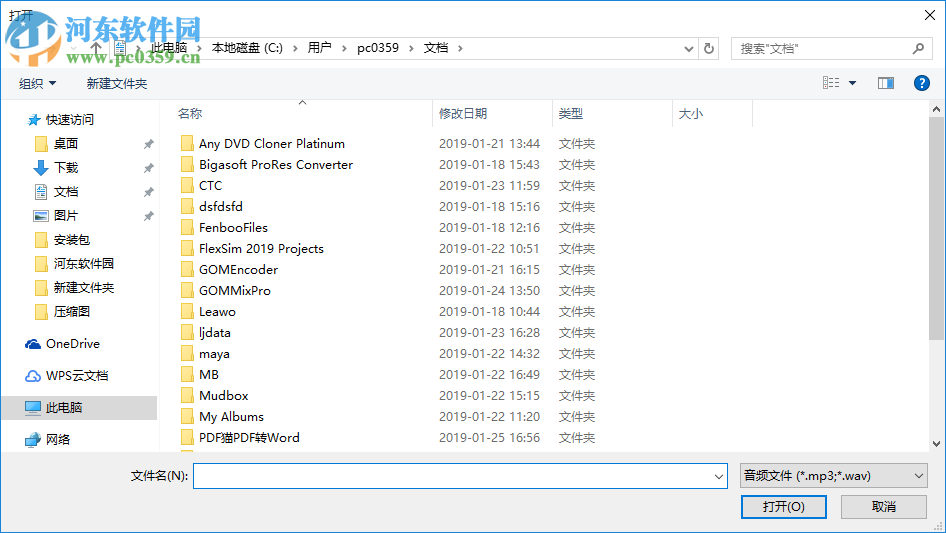Sort by the 大小 column header
Image resolution: width=946 pixels, height=533 pixels.
tap(690, 113)
